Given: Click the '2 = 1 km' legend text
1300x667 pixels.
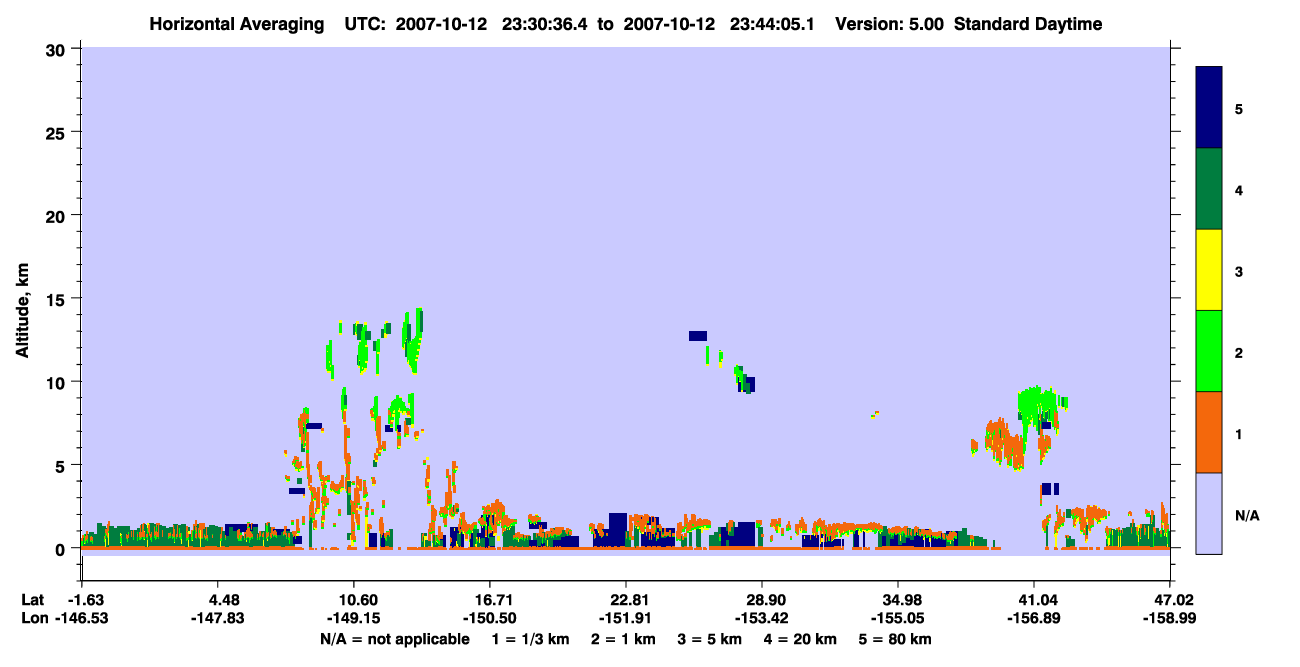Looking at the screenshot, I should (x=624, y=639).
